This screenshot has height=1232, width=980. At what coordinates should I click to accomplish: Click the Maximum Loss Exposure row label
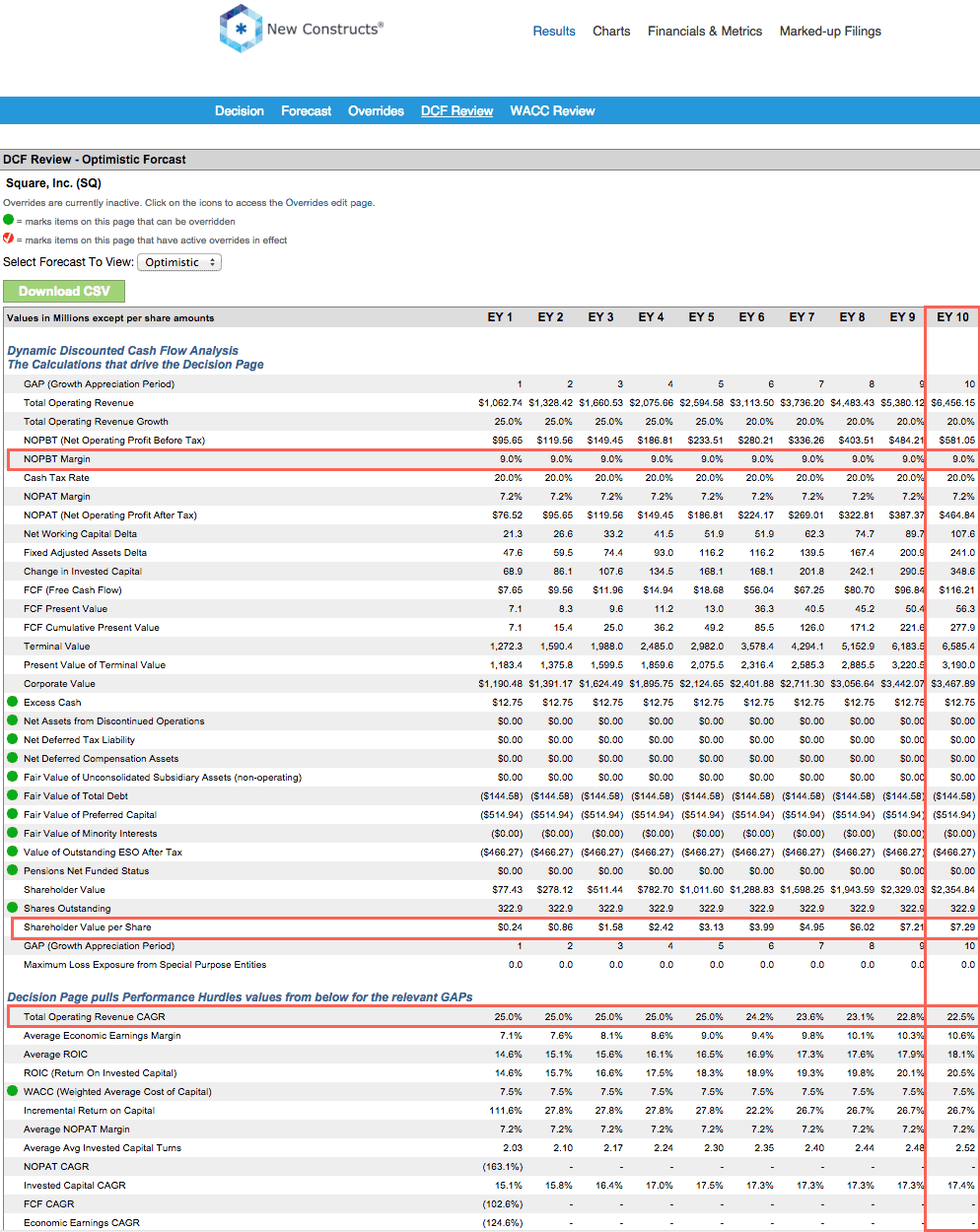click(x=145, y=964)
